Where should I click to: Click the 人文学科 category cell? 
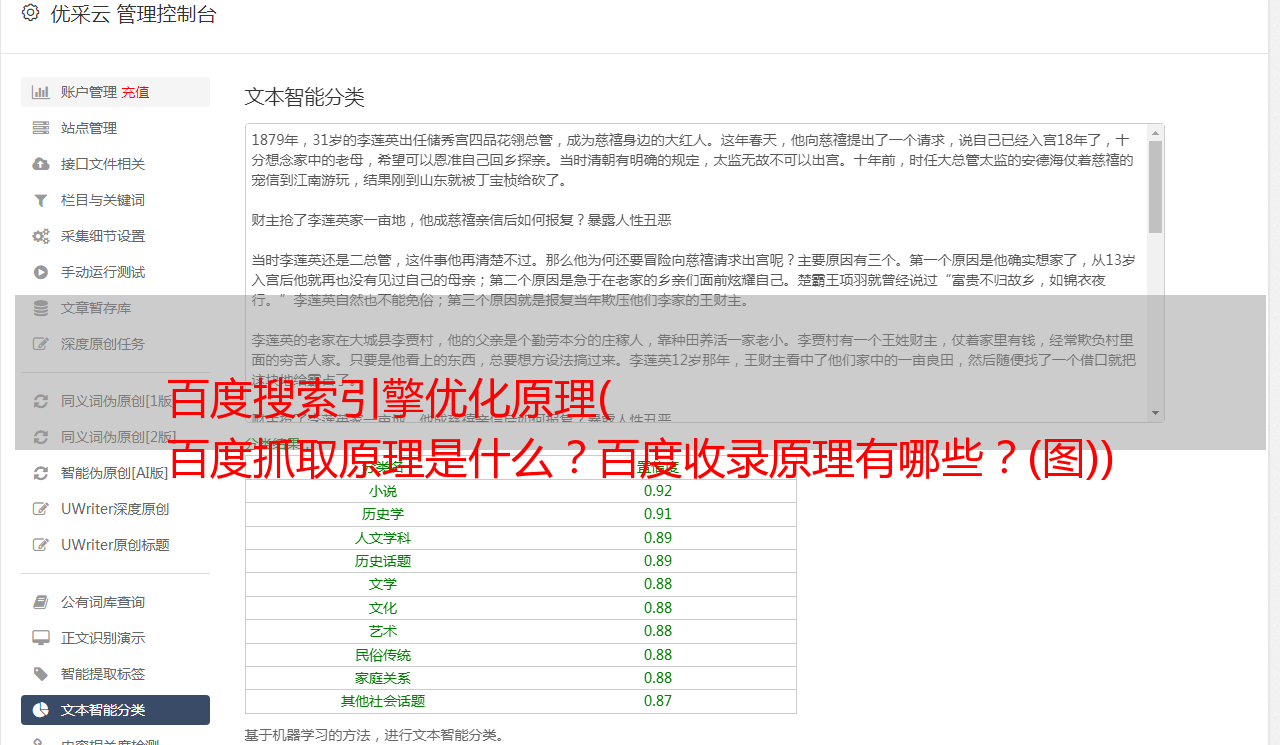[x=383, y=538]
